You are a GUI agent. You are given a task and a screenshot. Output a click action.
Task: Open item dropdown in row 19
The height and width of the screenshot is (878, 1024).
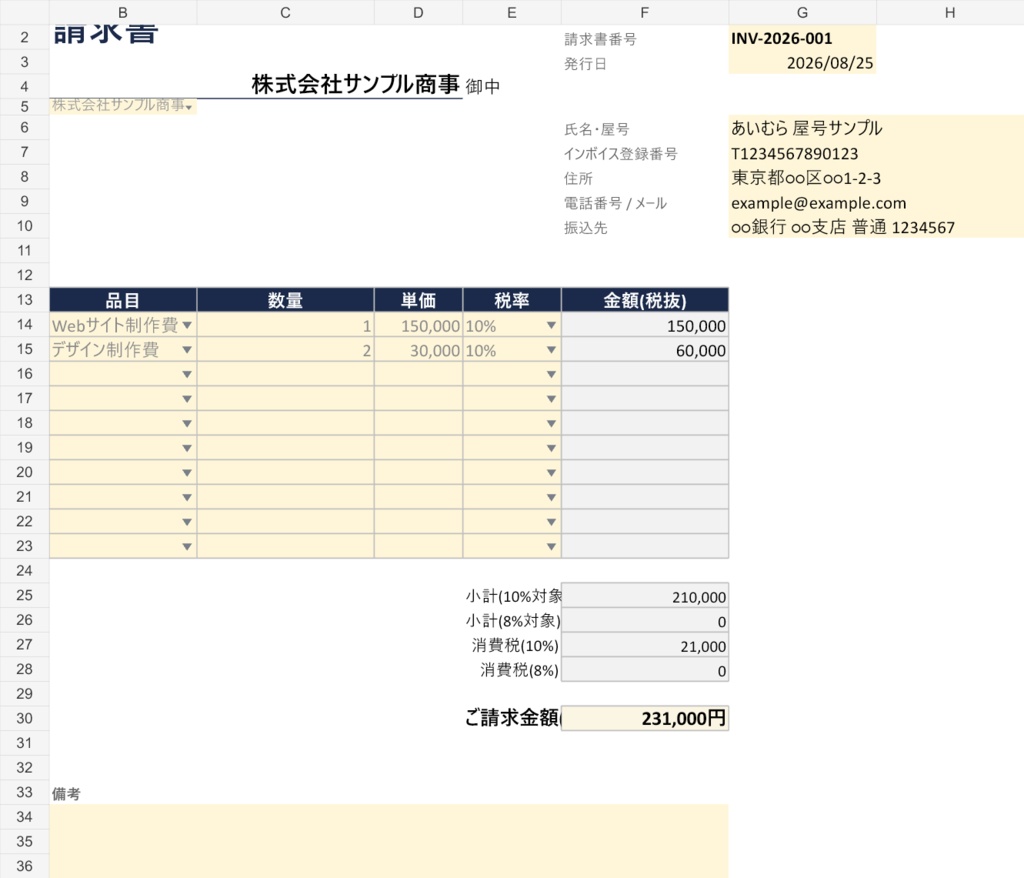187,448
